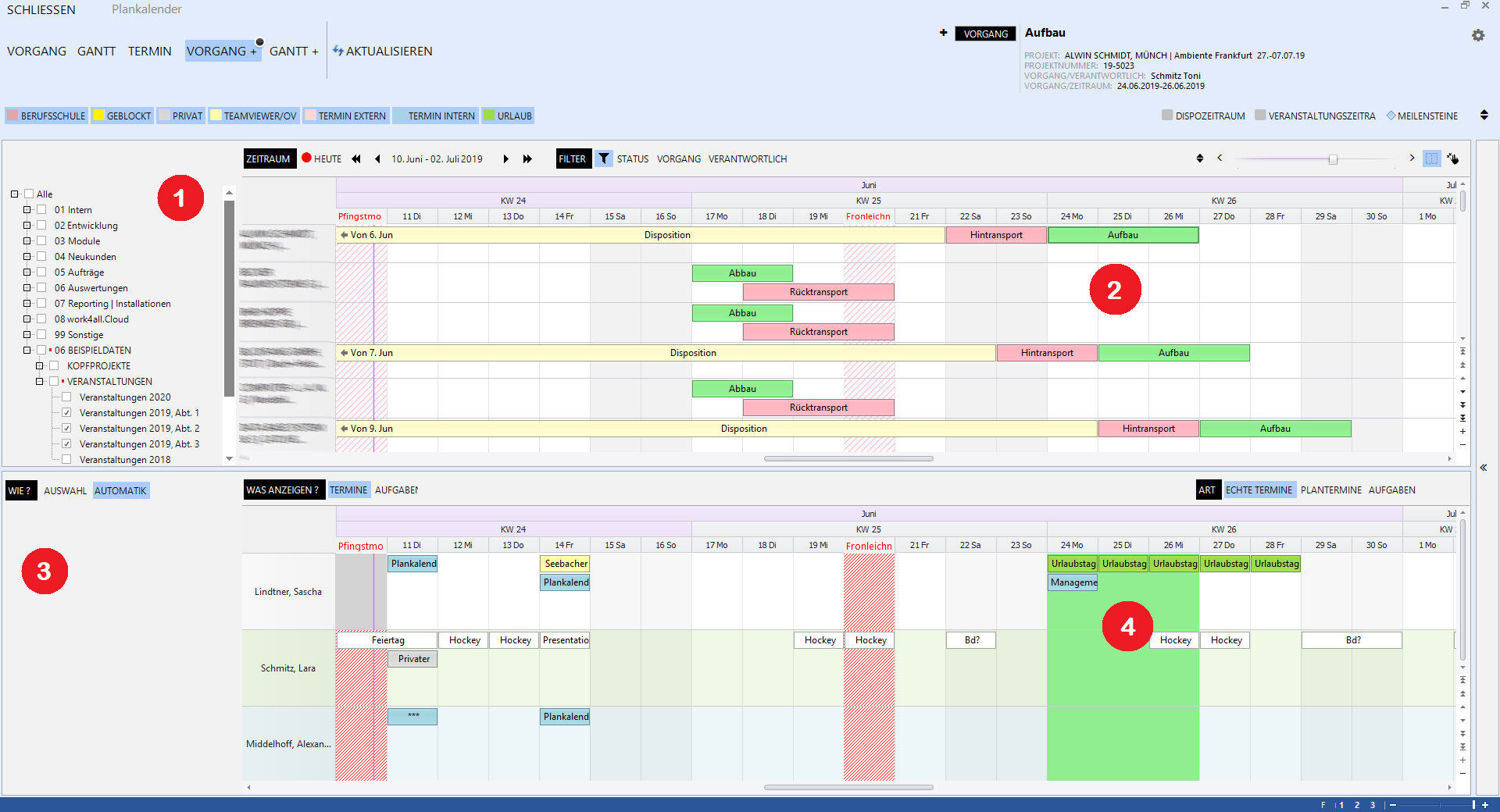The image size is (1500, 812).
Task: Jump to today with red HEUTE button
Action: (x=322, y=158)
